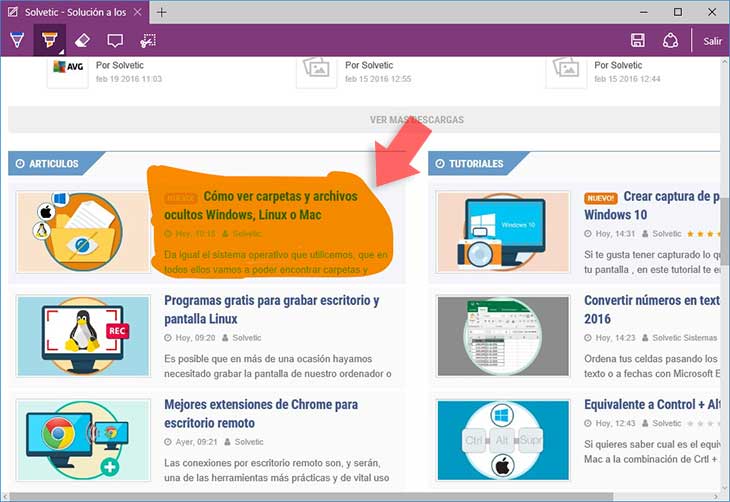The width and height of the screenshot is (730, 502).
Task: Click author Solvetic Sistemas under Convertir números
Action: coord(684,338)
